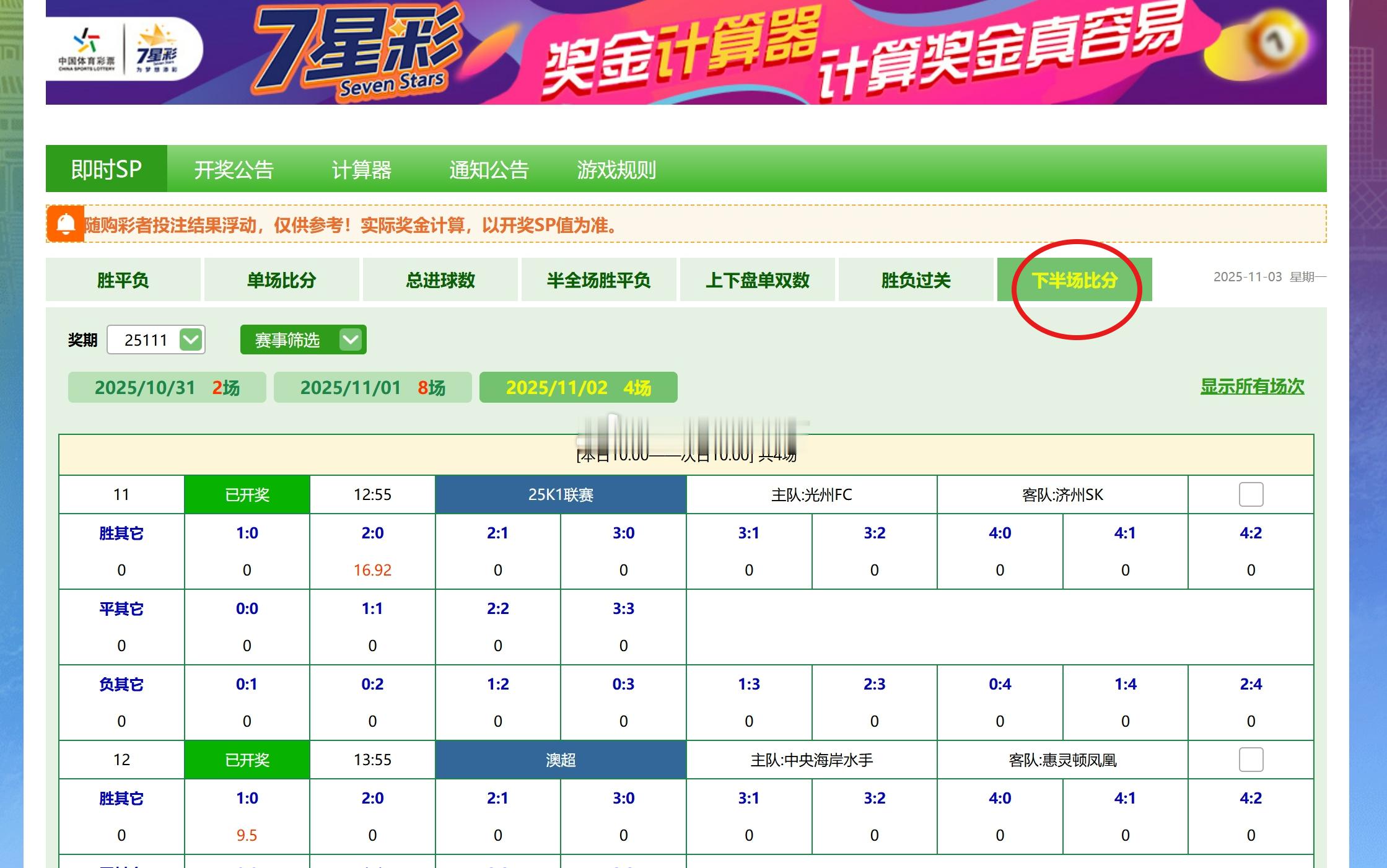Click the China Sports Lottery logo
This screenshot has height=868, width=1387.
(87, 50)
